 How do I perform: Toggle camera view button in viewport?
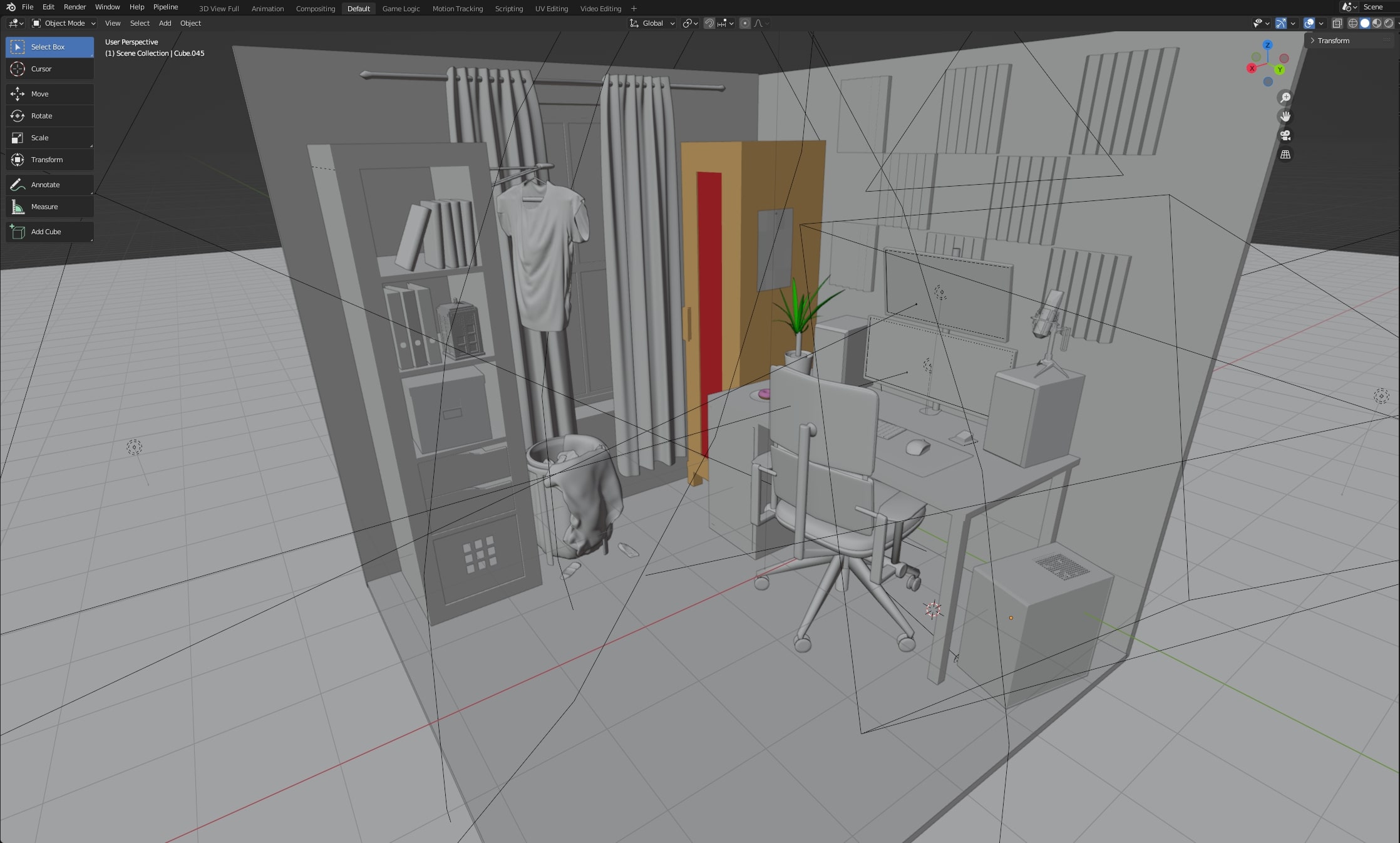coord(1285,135)
